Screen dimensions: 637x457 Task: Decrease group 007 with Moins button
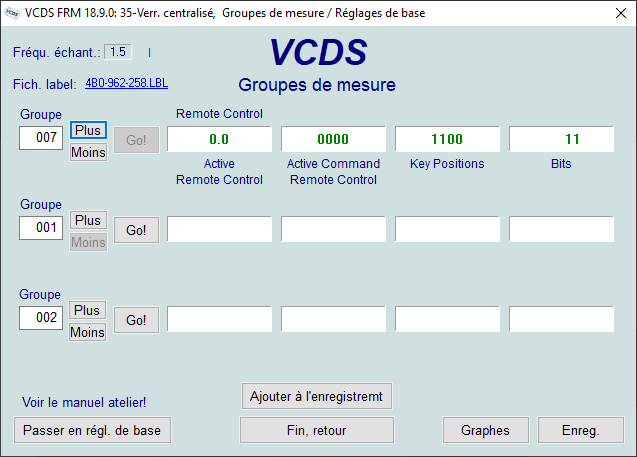tap(88, 152)
